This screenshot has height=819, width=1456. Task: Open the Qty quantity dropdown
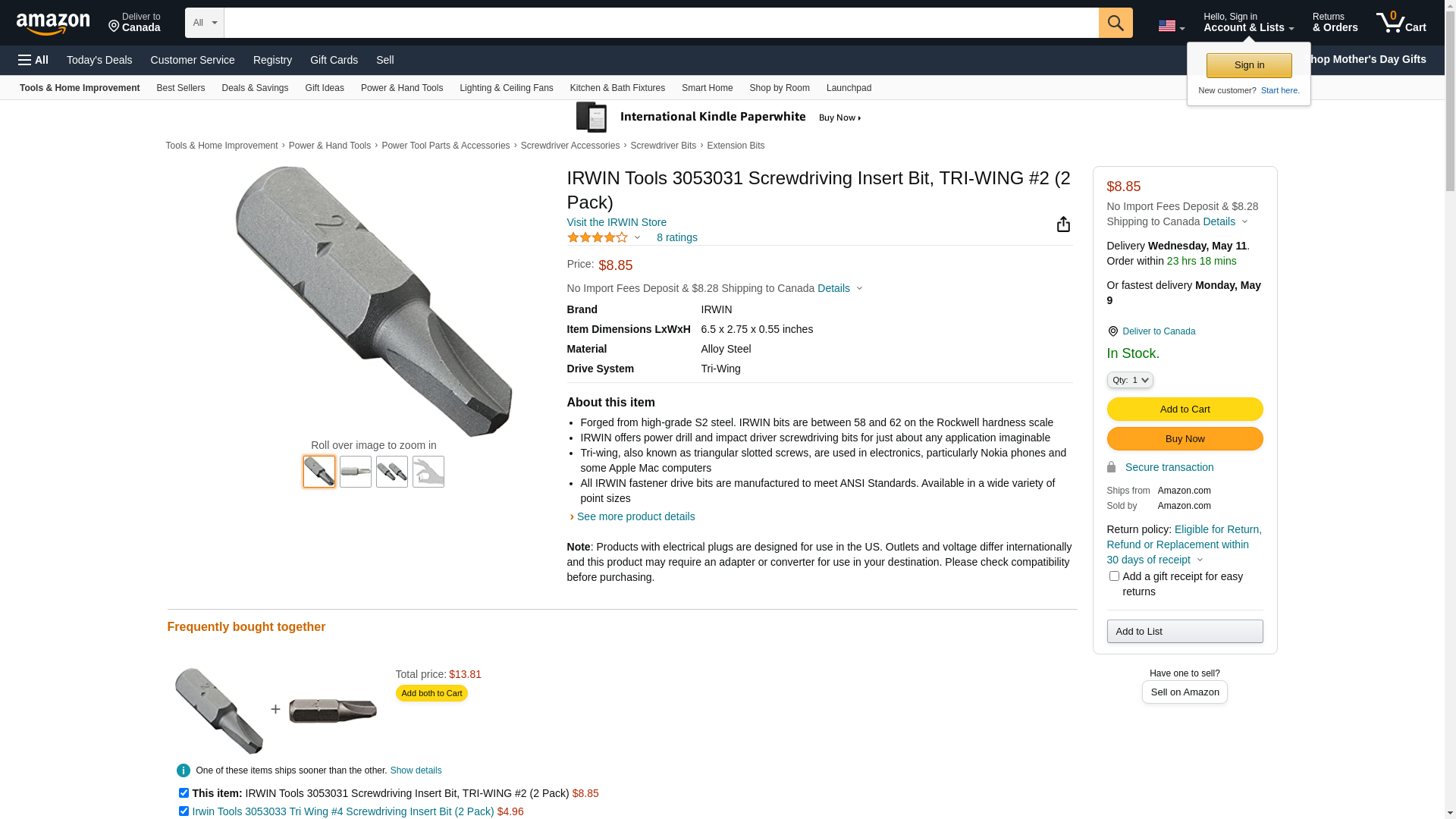tap(1130, 380)
